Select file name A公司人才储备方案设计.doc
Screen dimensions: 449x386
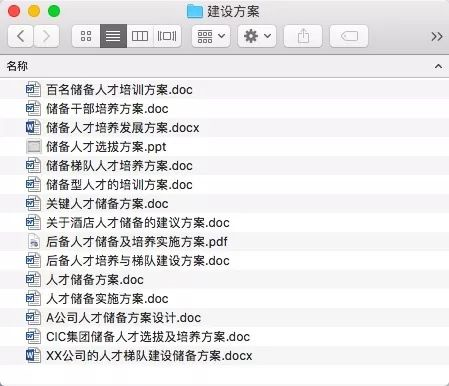[123, 318]
